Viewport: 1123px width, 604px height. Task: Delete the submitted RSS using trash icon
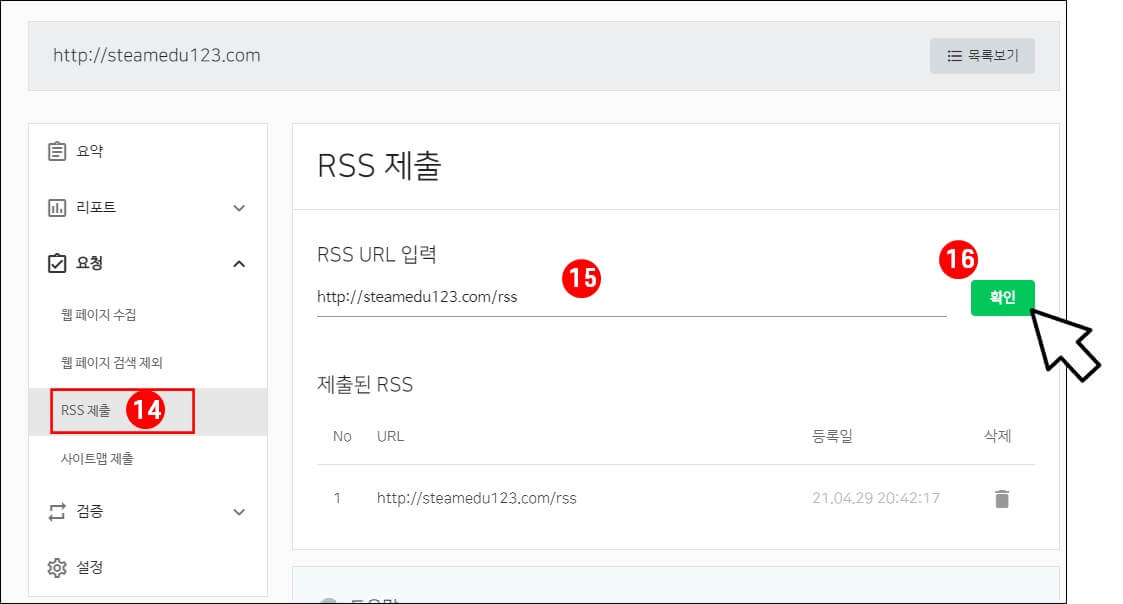[x=1003, y=497]
